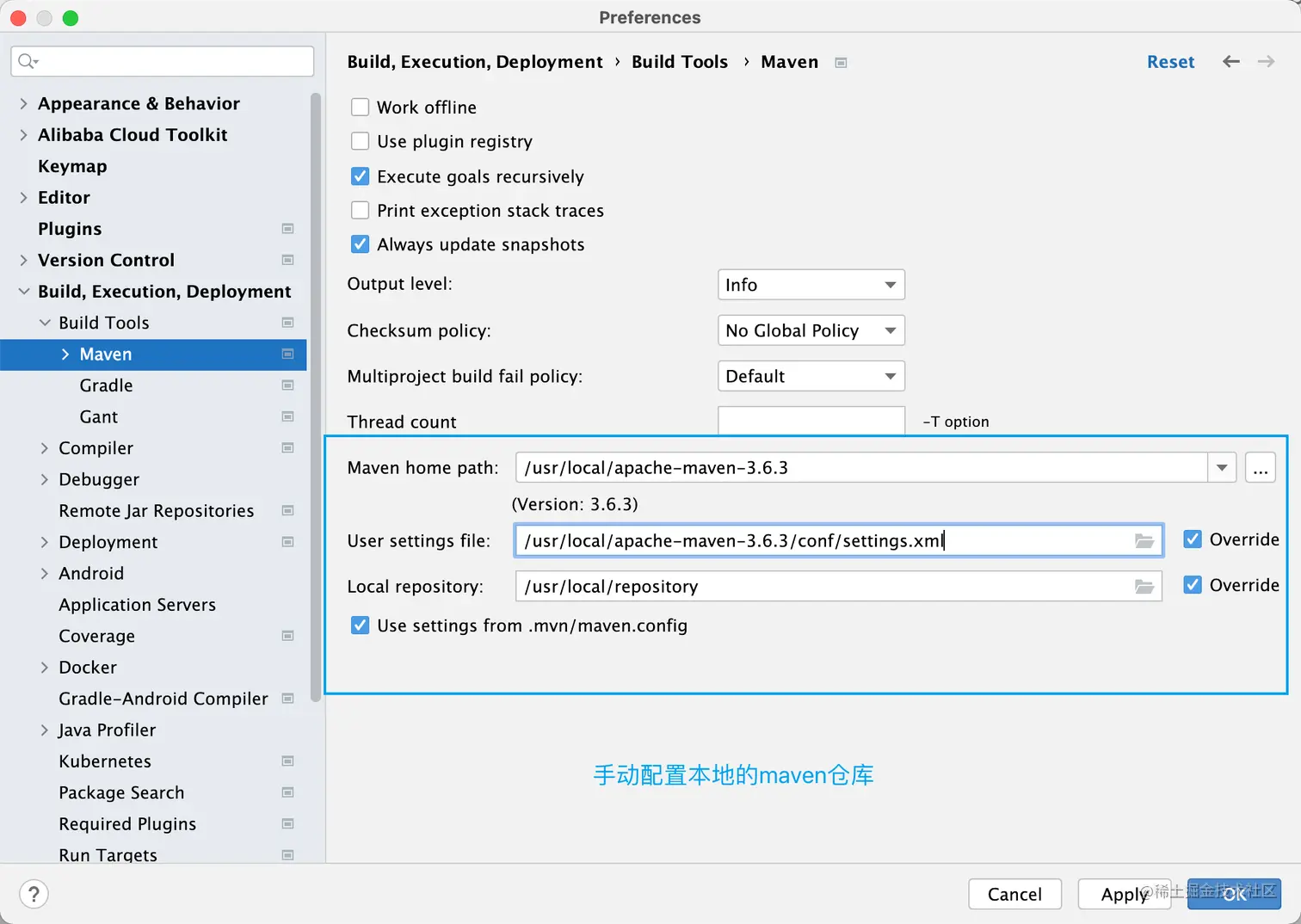Viewport: 1301px width, 924px height.
Task: Click the search magnifier icon
Action: pyautogui.click(x=28, y=61)
